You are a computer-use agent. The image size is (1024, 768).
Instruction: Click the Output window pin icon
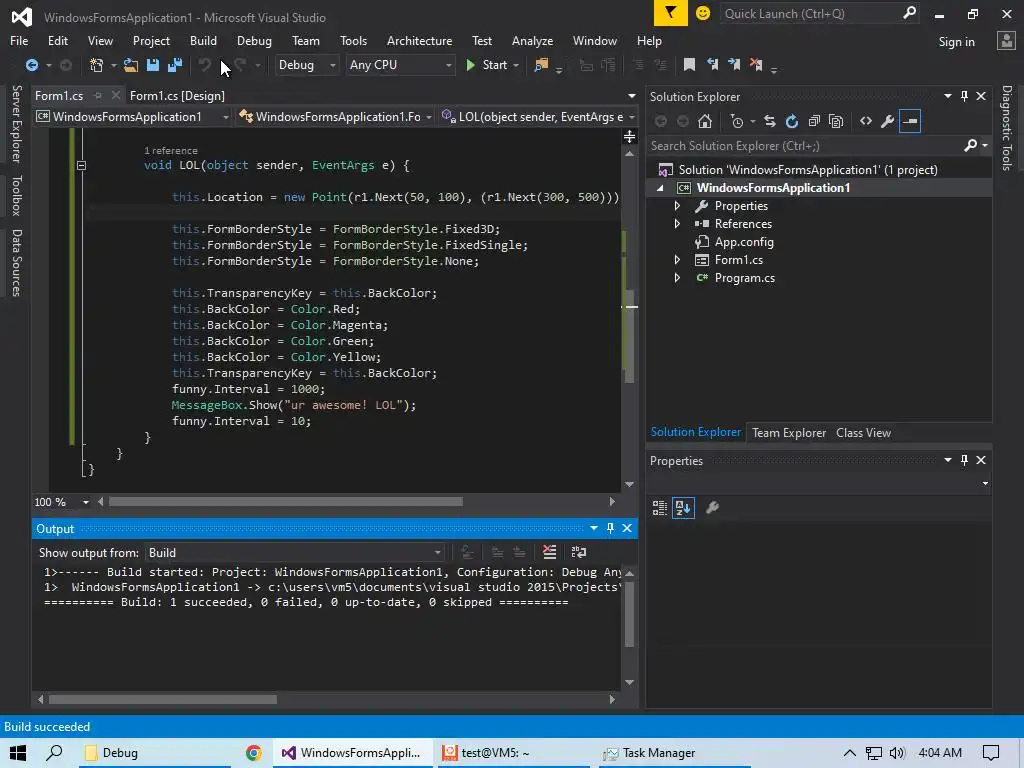[x=611, y=528]
